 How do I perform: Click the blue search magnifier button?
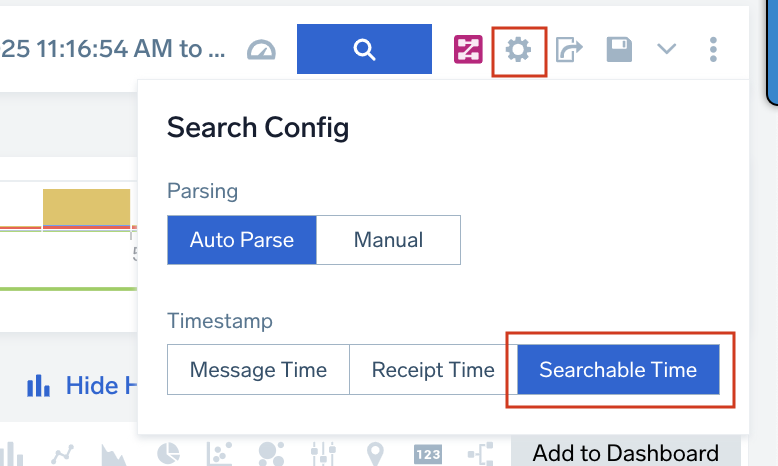coord(364,48)
